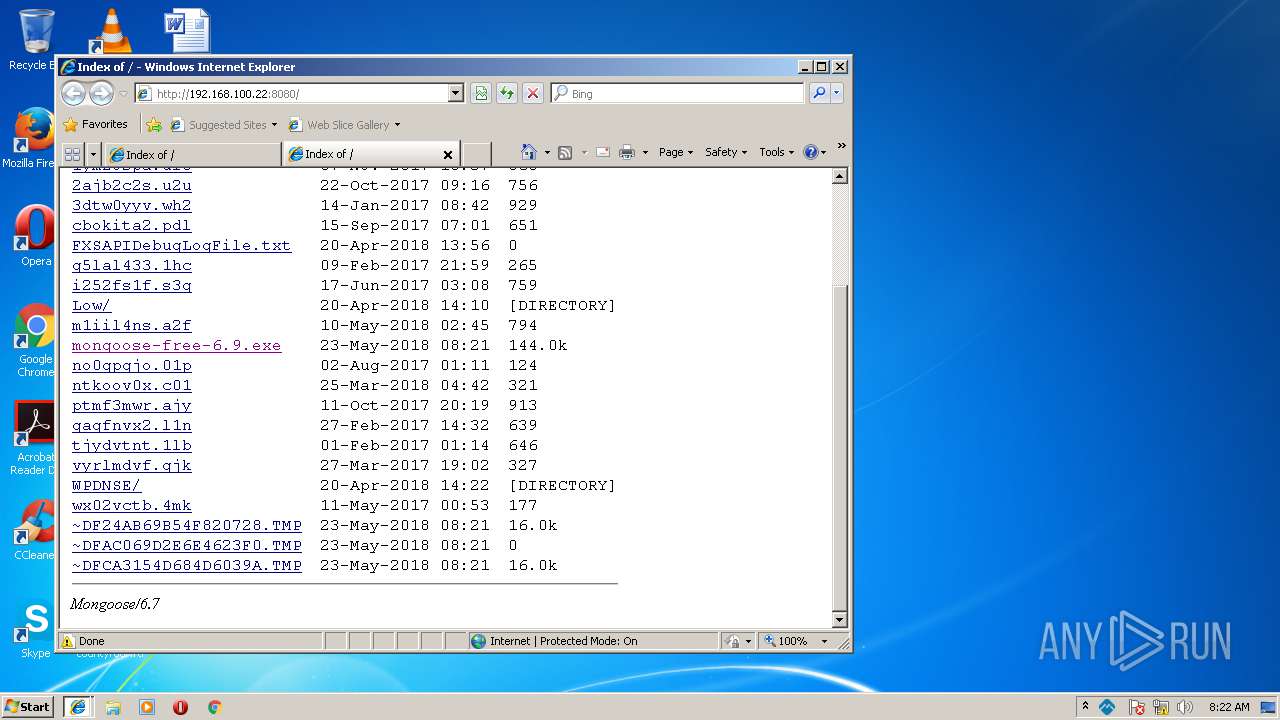This screenshot has width=1280, height=720.
Task: Click the Home page icon
Action: pos(529,152)
